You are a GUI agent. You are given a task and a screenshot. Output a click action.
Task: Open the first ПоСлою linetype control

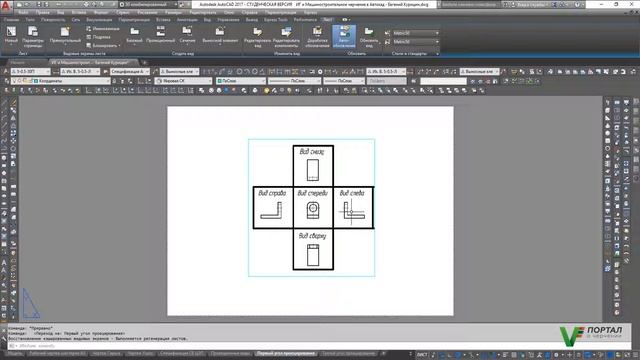tap(294, 81)
